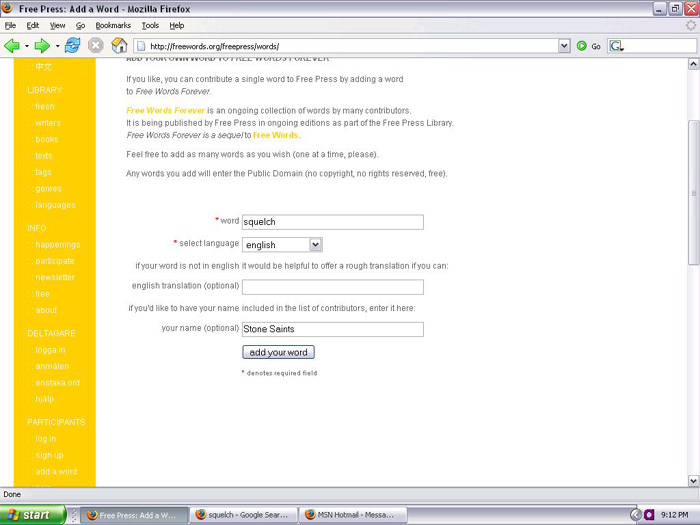Open the newsletter sidebar link
Image resolution: width=700 pixels, height=525 pixels.
click(55, 278)
